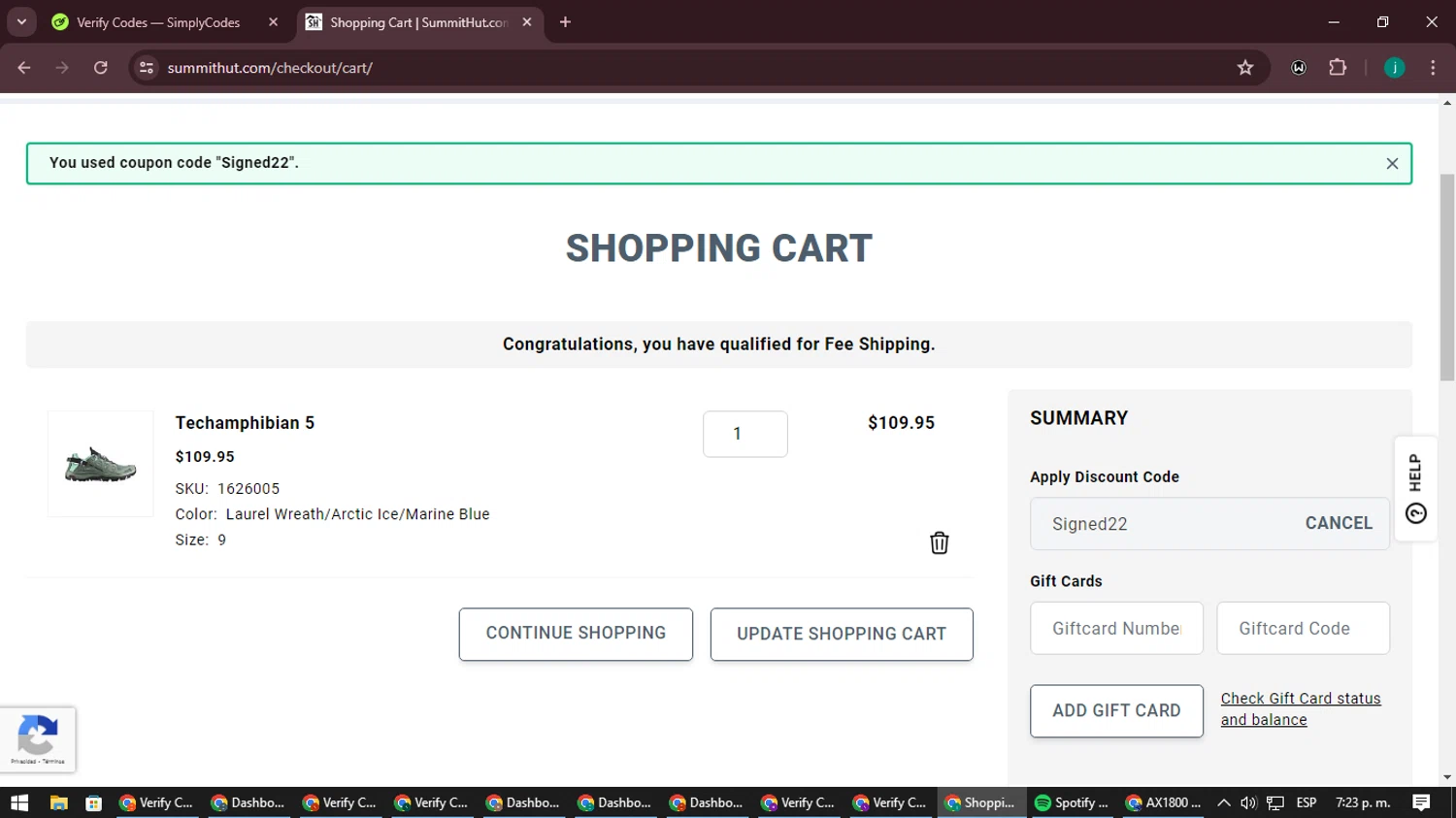Cancel the Signed22 discount code
Screen dimensions: 1456x818
pos(1338,523)
